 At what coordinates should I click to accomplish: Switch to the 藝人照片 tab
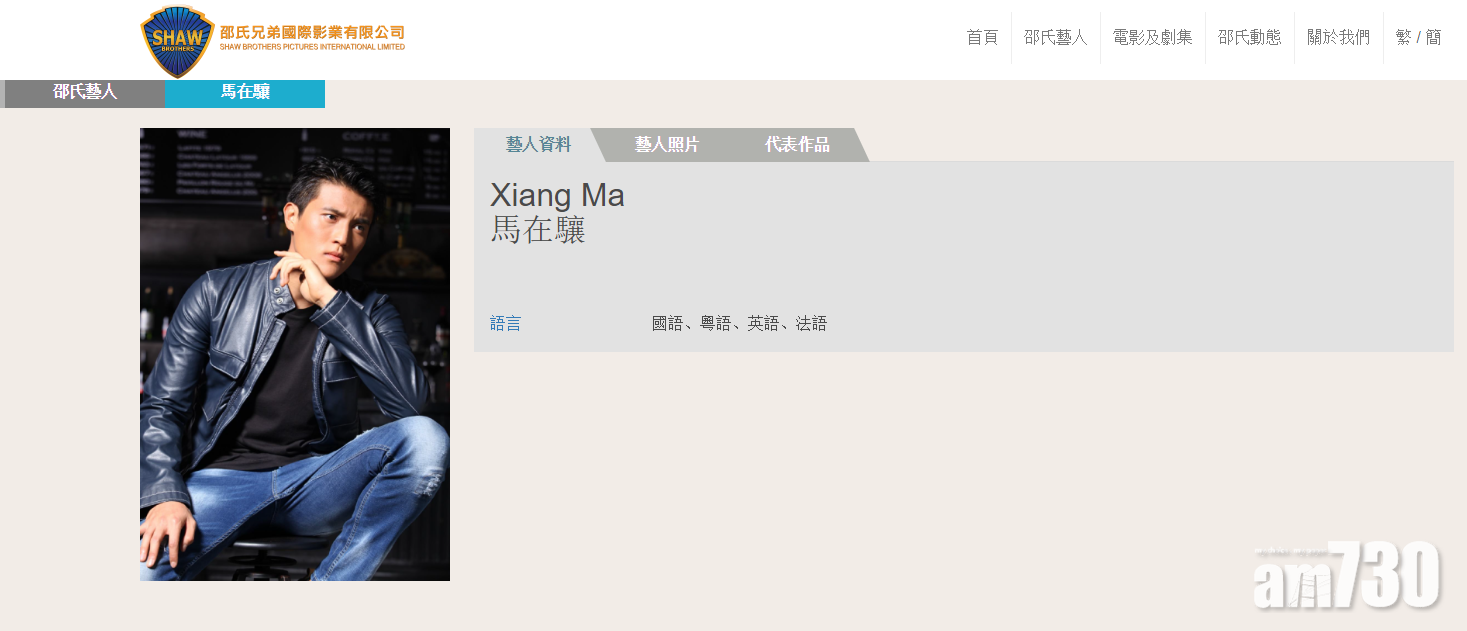(667, 145)
